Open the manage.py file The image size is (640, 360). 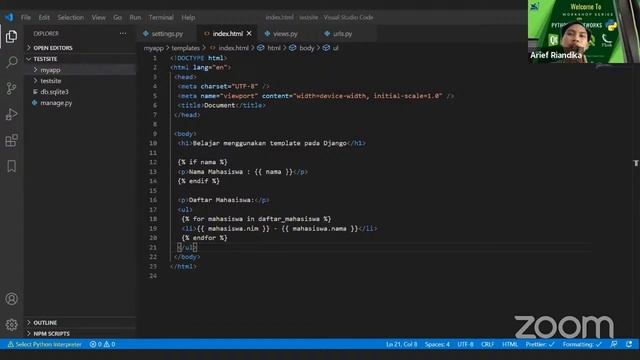point(80,103)
